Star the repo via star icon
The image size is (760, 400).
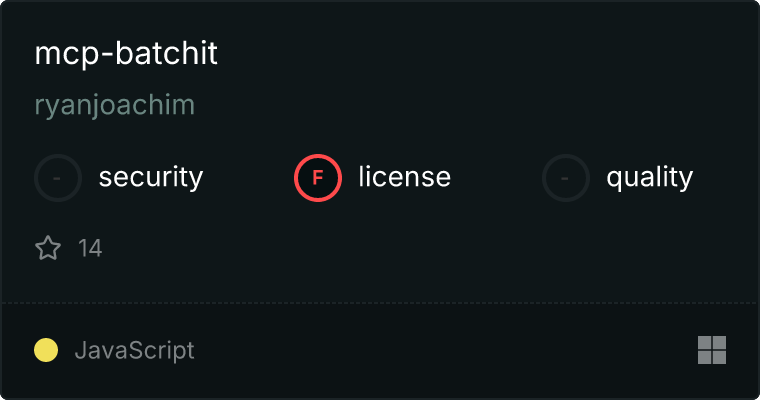click(48, 248)
